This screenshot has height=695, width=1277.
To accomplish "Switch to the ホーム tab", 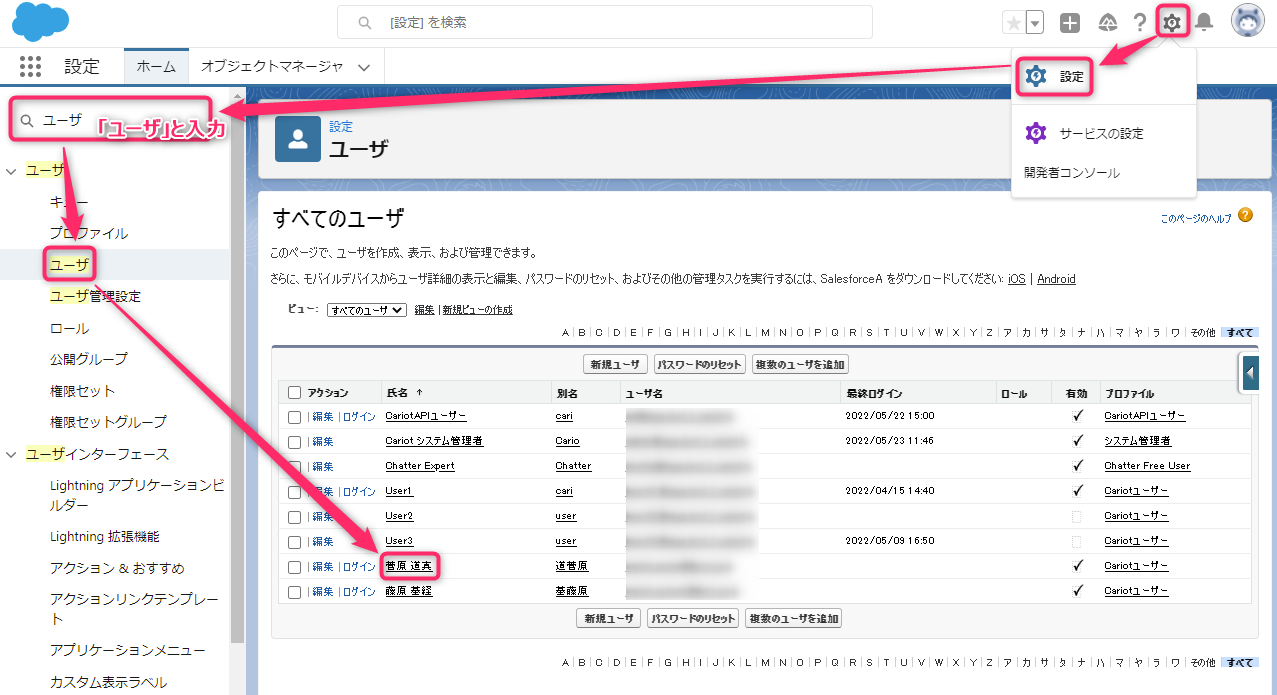I will 156,67.
